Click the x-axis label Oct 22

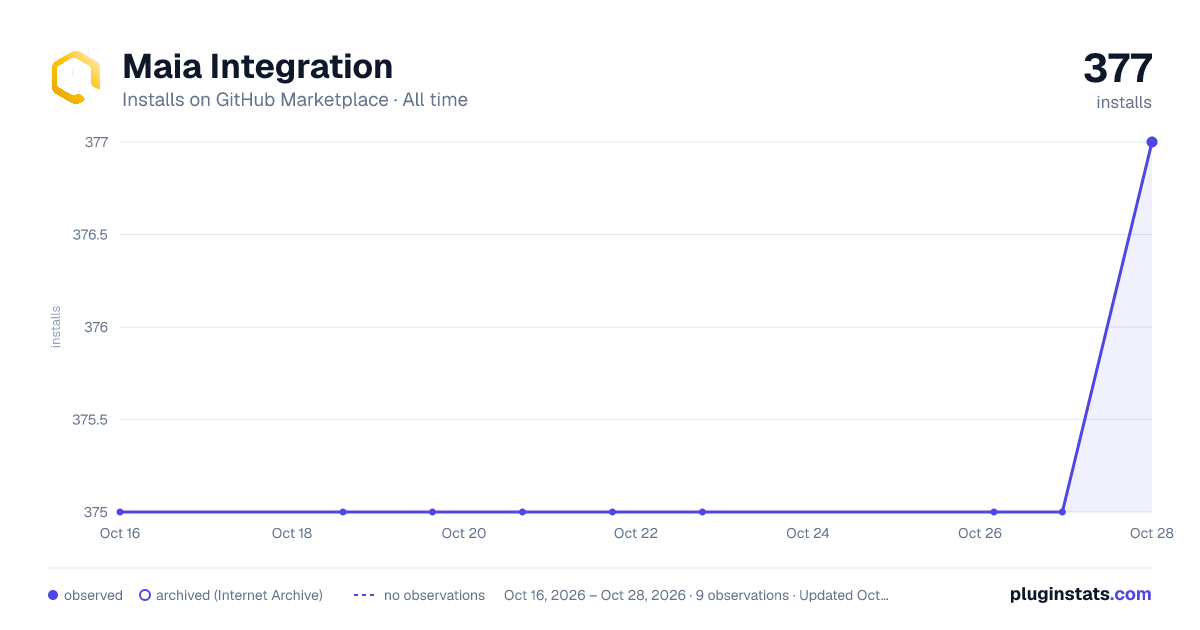pos(636,533)
